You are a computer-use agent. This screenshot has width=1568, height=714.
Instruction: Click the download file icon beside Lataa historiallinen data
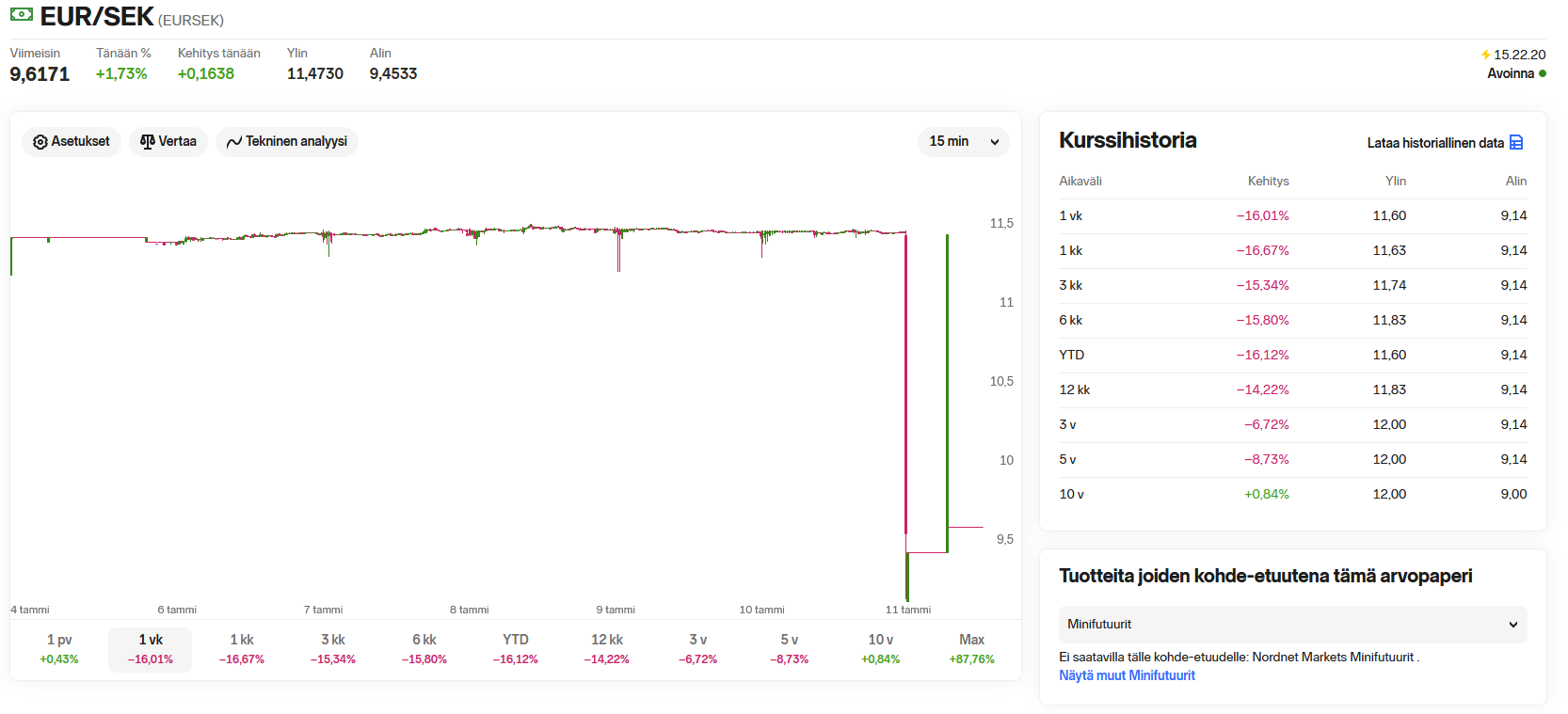point(1516,143)
